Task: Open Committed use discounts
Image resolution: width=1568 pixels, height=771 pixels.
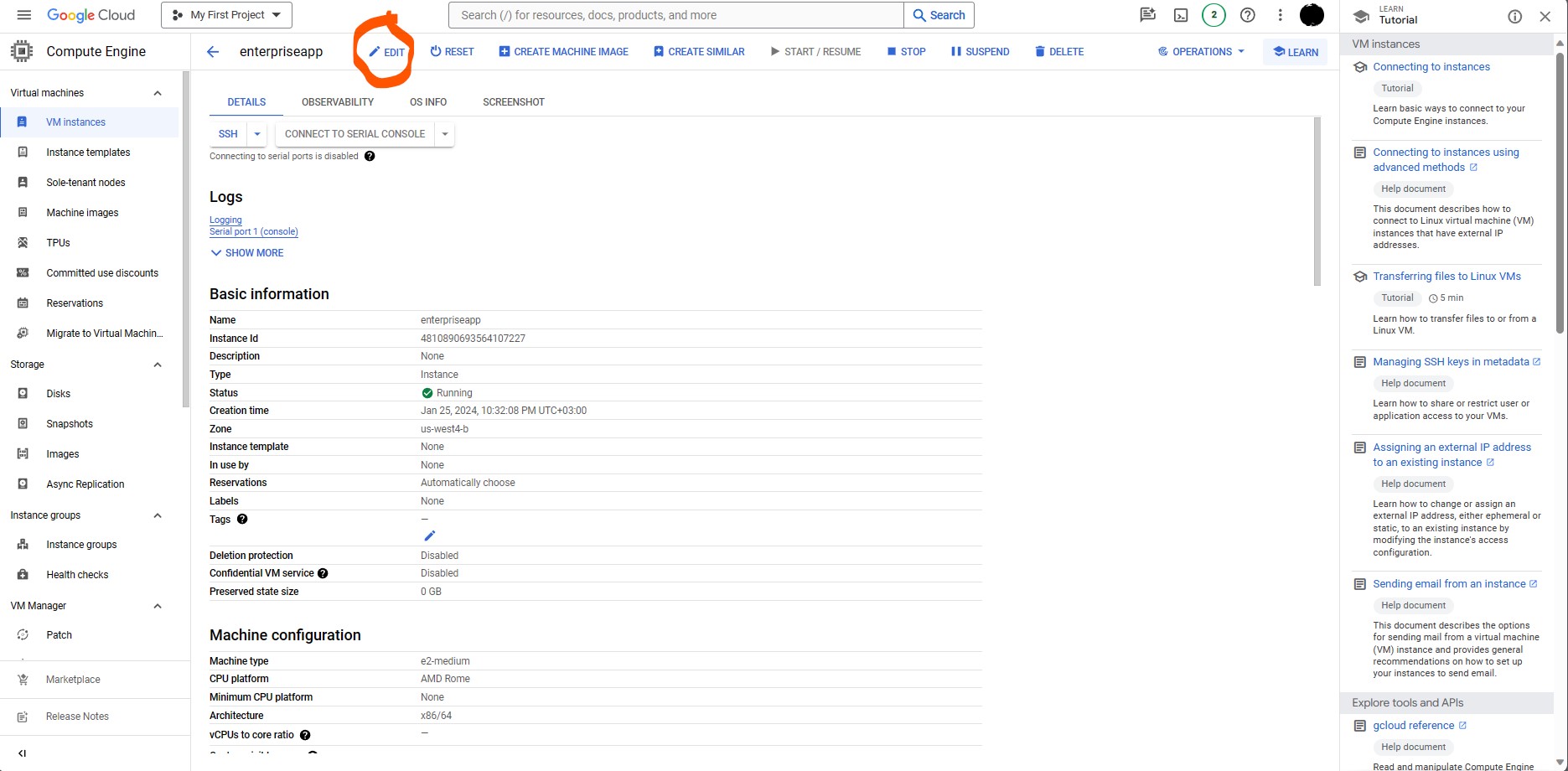Action: 90,273
